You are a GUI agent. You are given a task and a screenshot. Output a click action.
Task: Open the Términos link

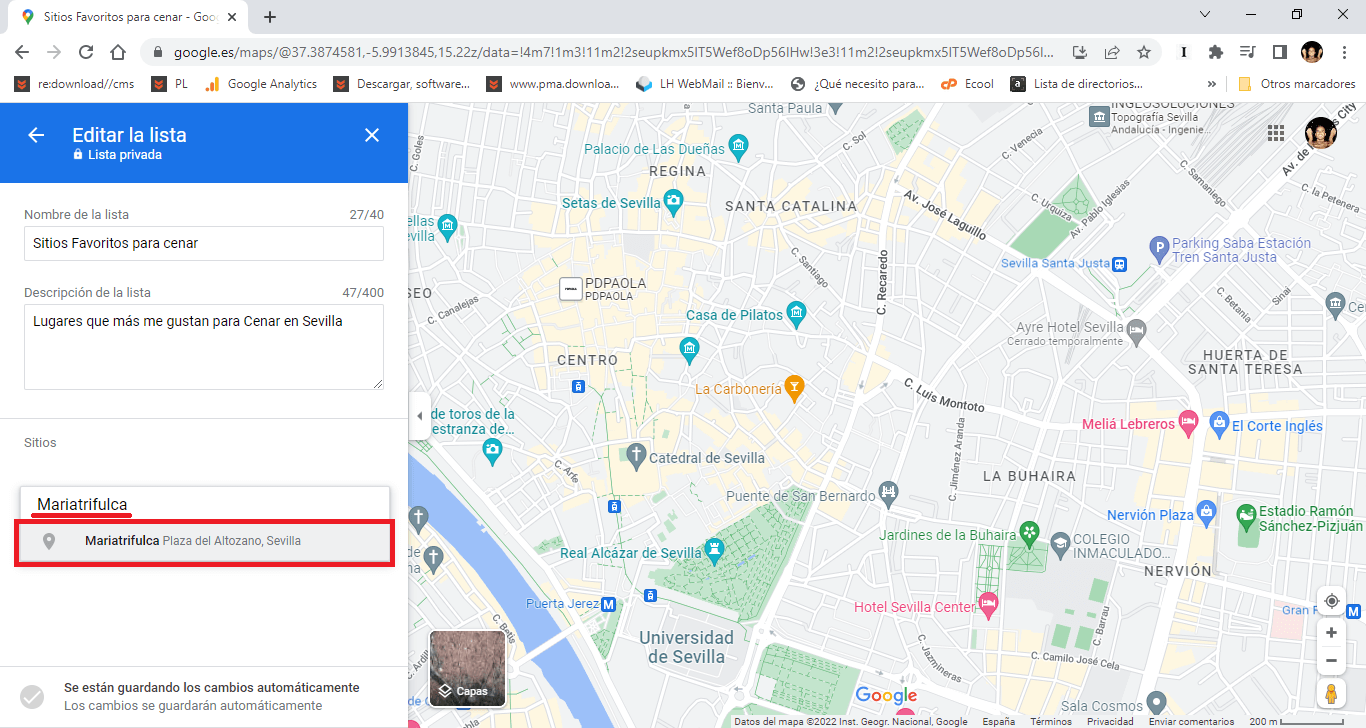coord(1051,721)
